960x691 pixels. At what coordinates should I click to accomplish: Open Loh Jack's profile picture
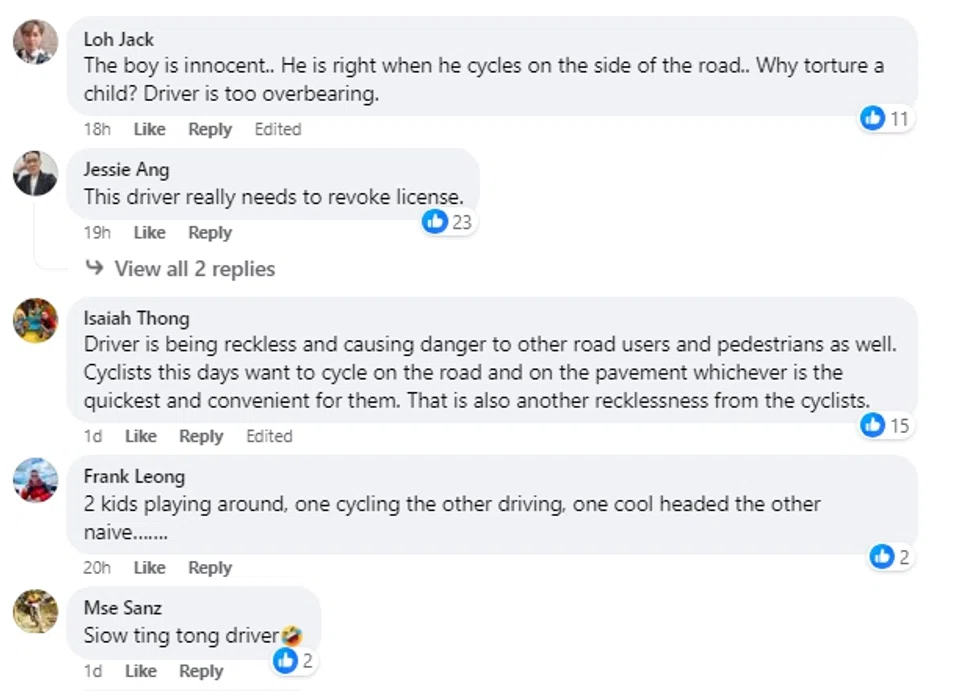point(35,41)
